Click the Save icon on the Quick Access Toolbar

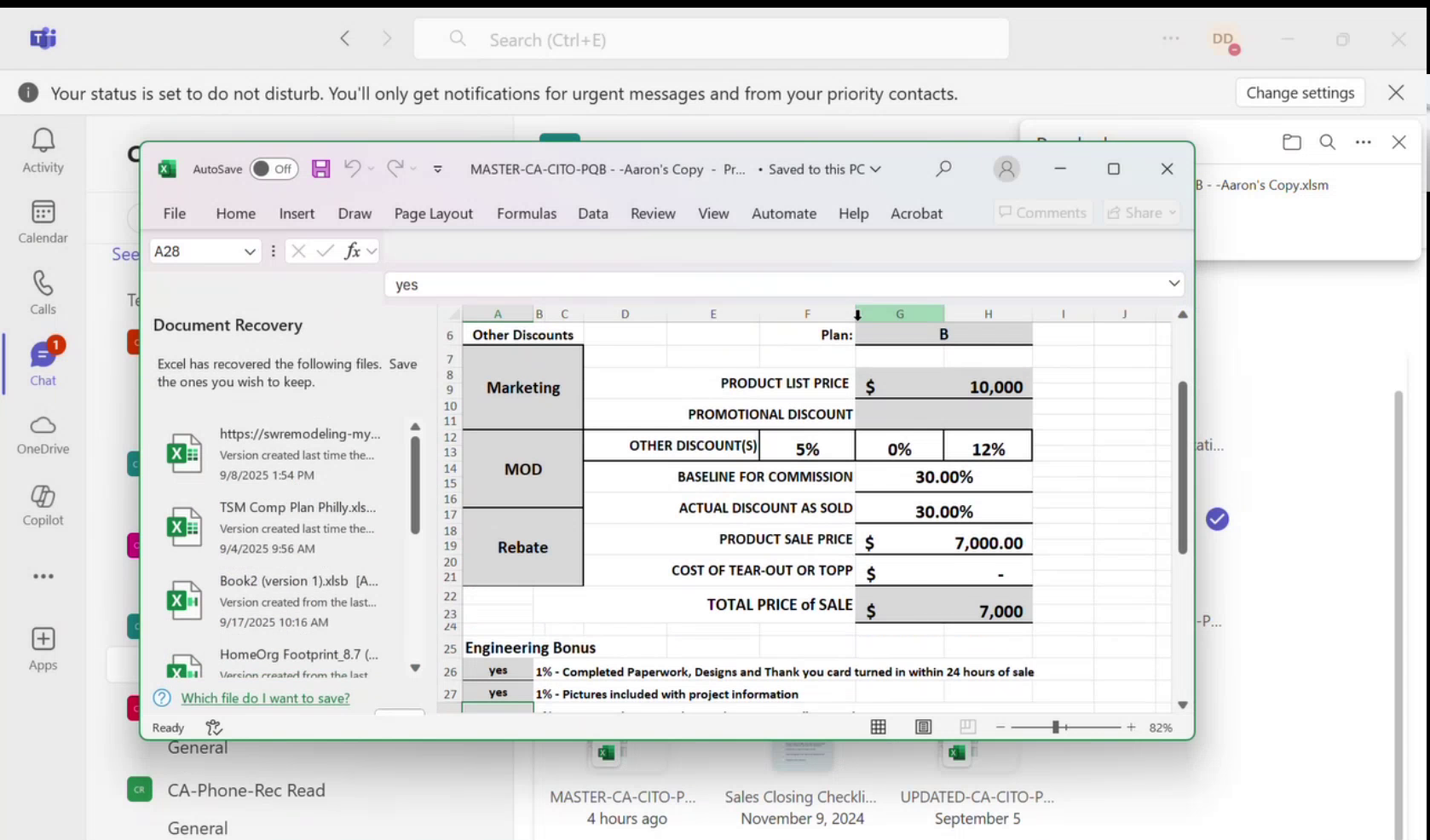tap(320, 169)
